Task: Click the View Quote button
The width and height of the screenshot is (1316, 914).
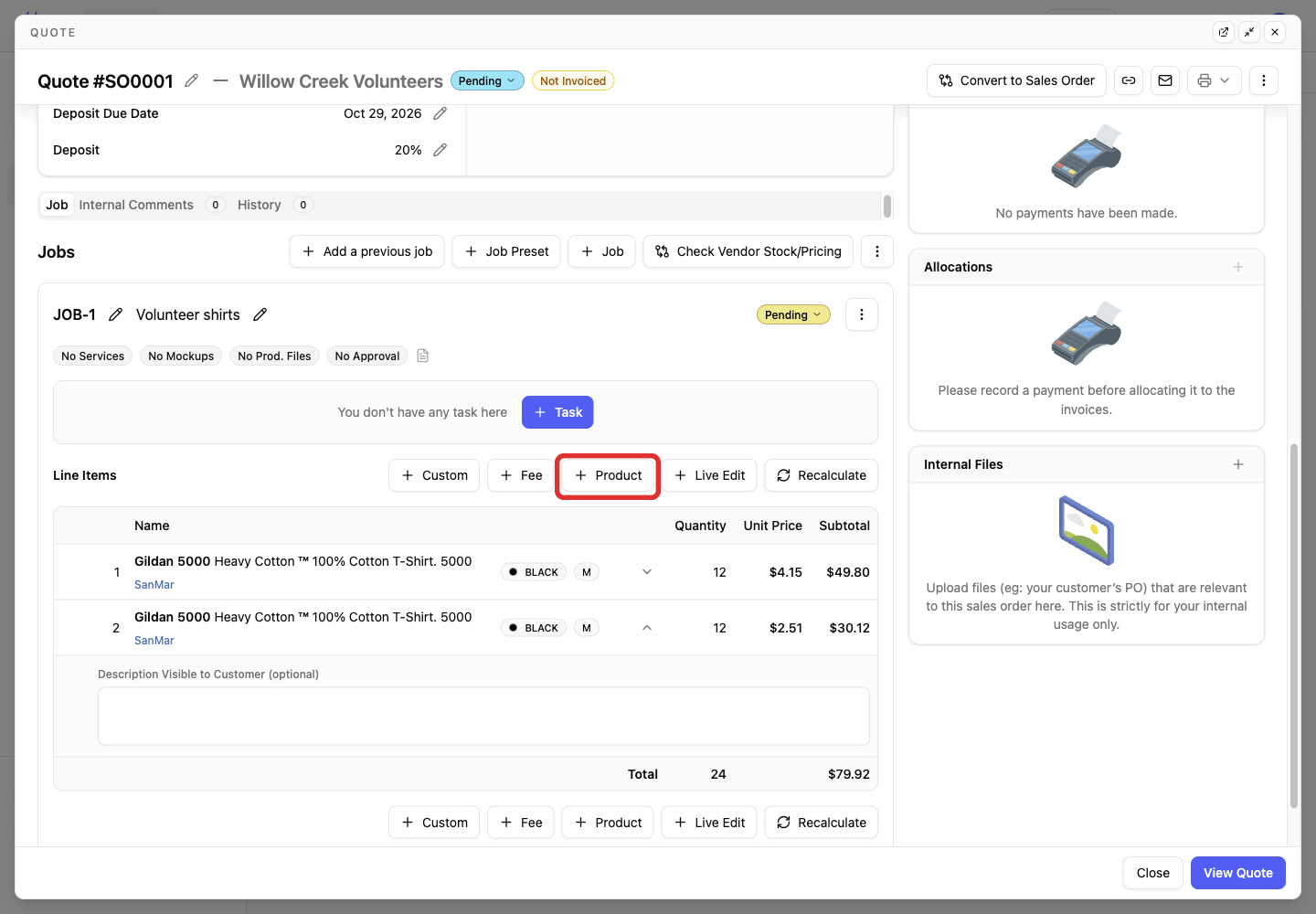Action: tap(1238, 873)
